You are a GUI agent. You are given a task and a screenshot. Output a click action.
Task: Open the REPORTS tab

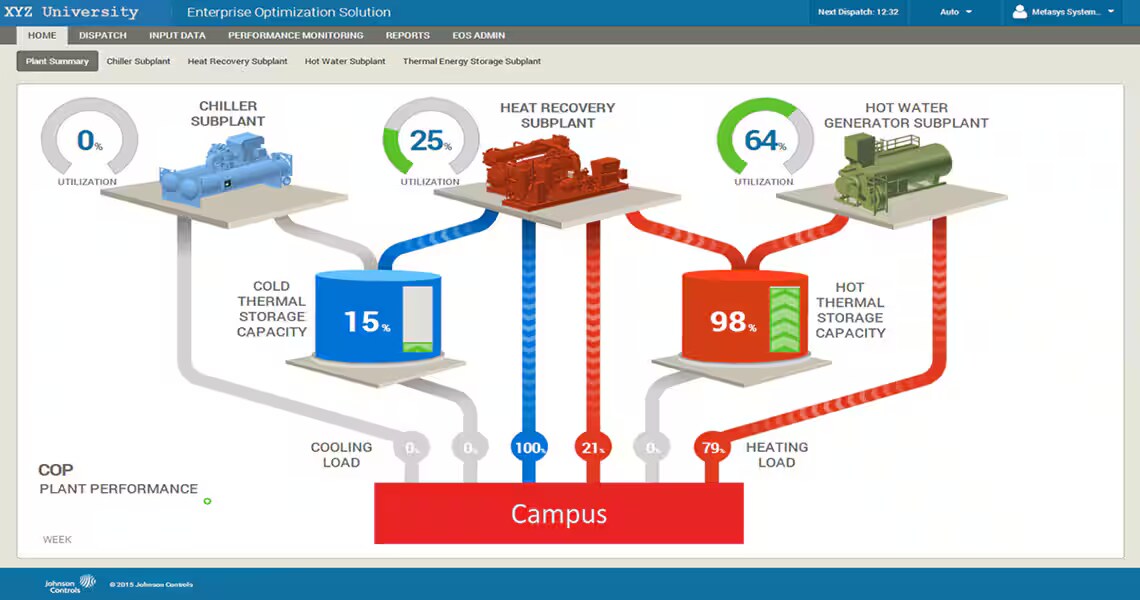(x=407, y=35)
